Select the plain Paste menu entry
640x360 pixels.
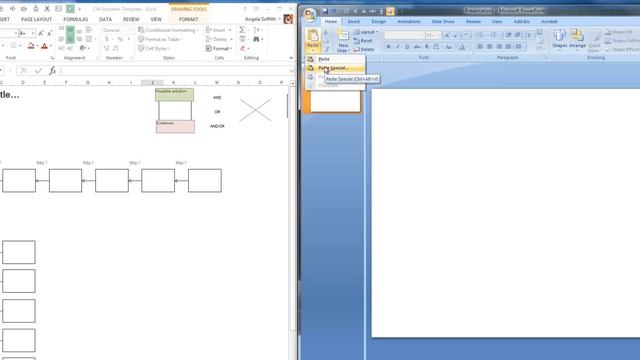pyautogui.click(x=335, y=59)
